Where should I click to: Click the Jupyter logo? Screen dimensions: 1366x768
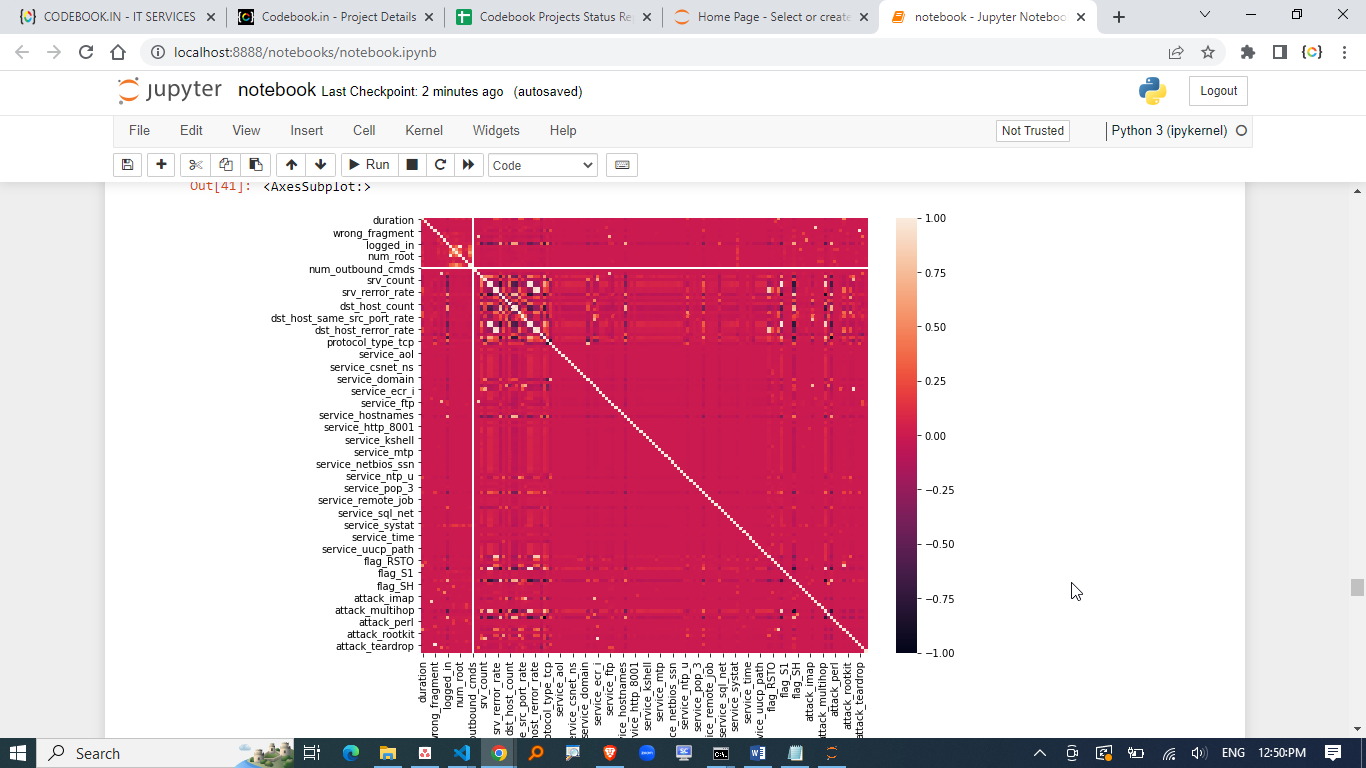pos(170,91)
